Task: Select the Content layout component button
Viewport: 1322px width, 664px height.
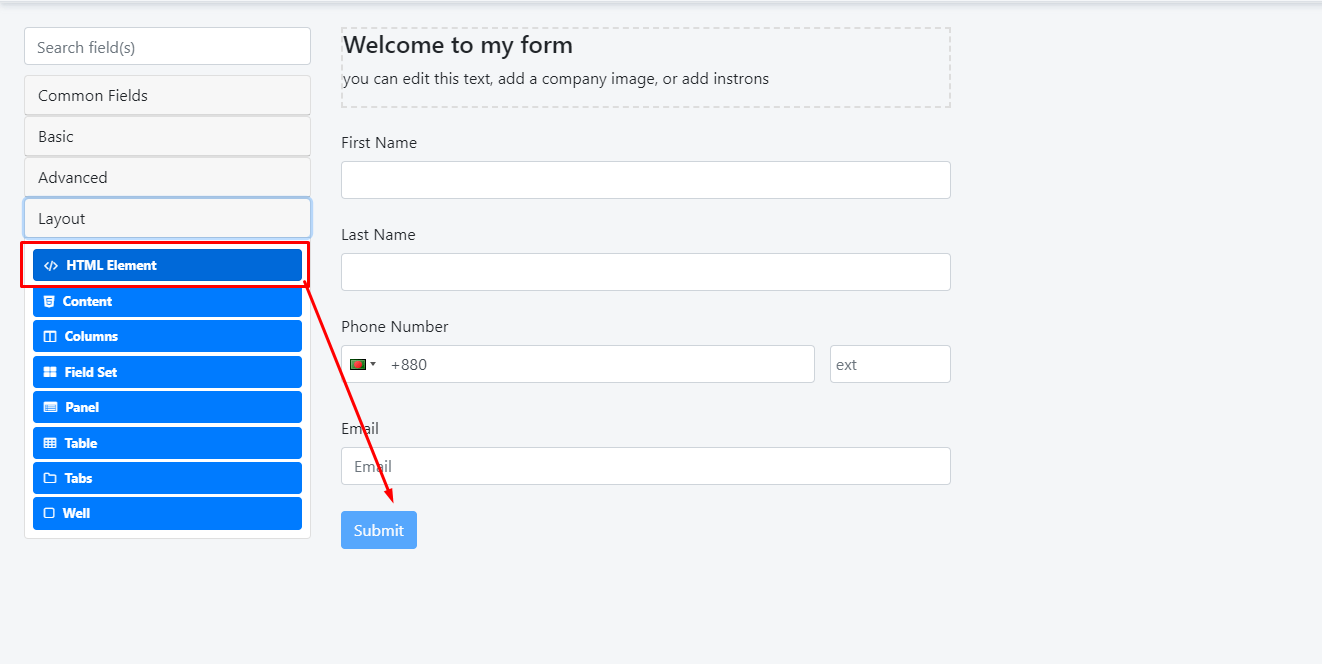Action: coord(167,301)
